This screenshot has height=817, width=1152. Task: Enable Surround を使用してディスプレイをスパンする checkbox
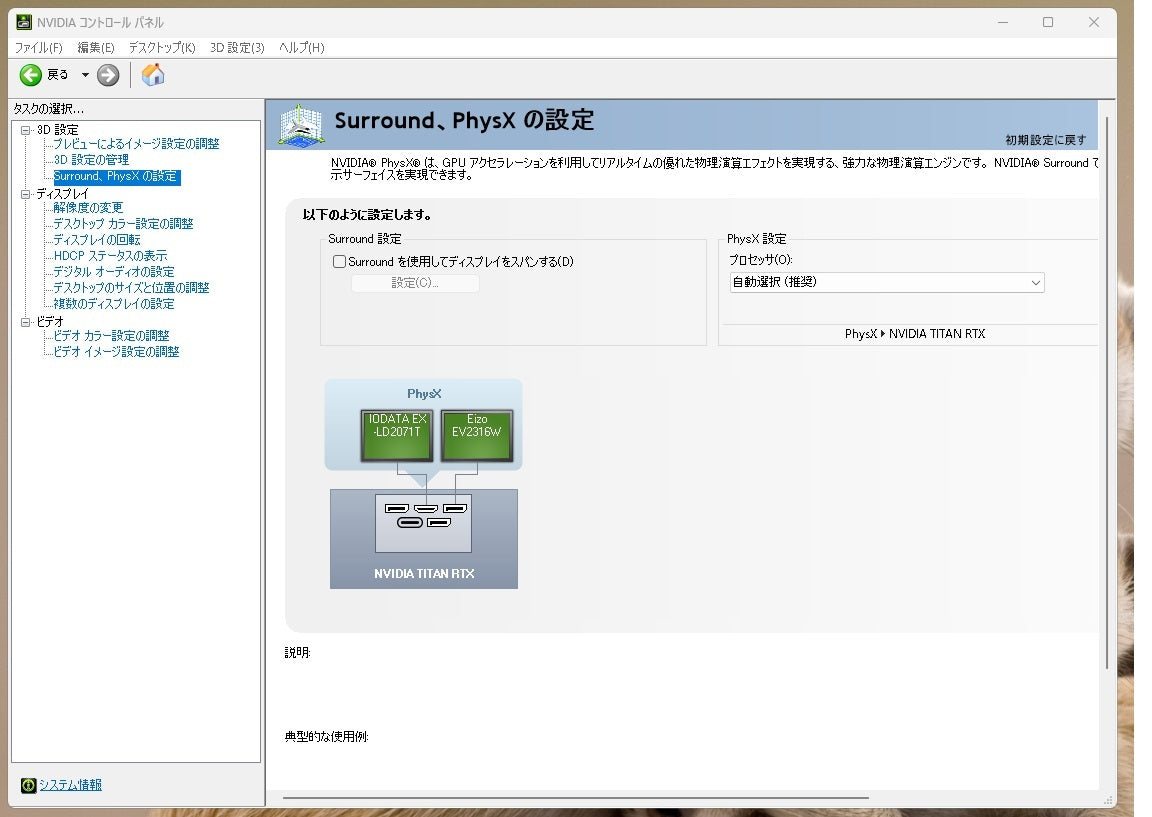[339, 262]
